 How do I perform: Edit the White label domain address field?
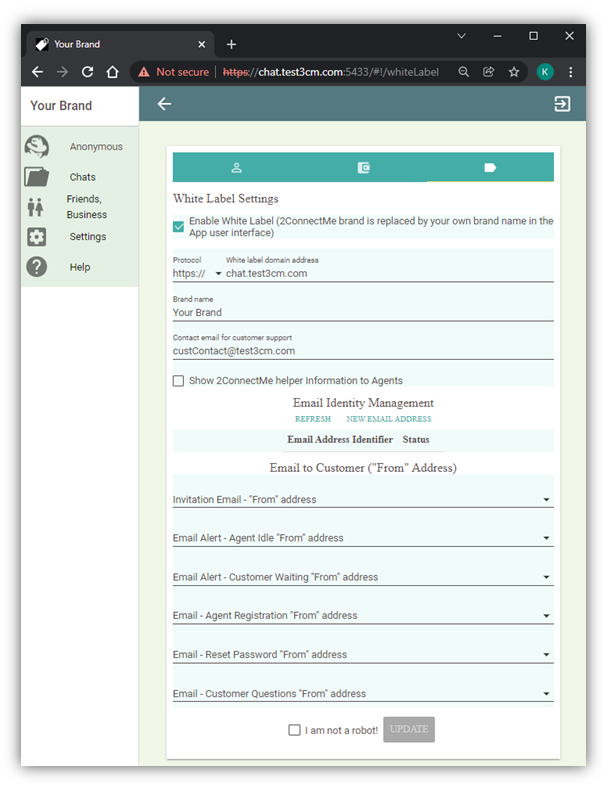tap(389, 273)
